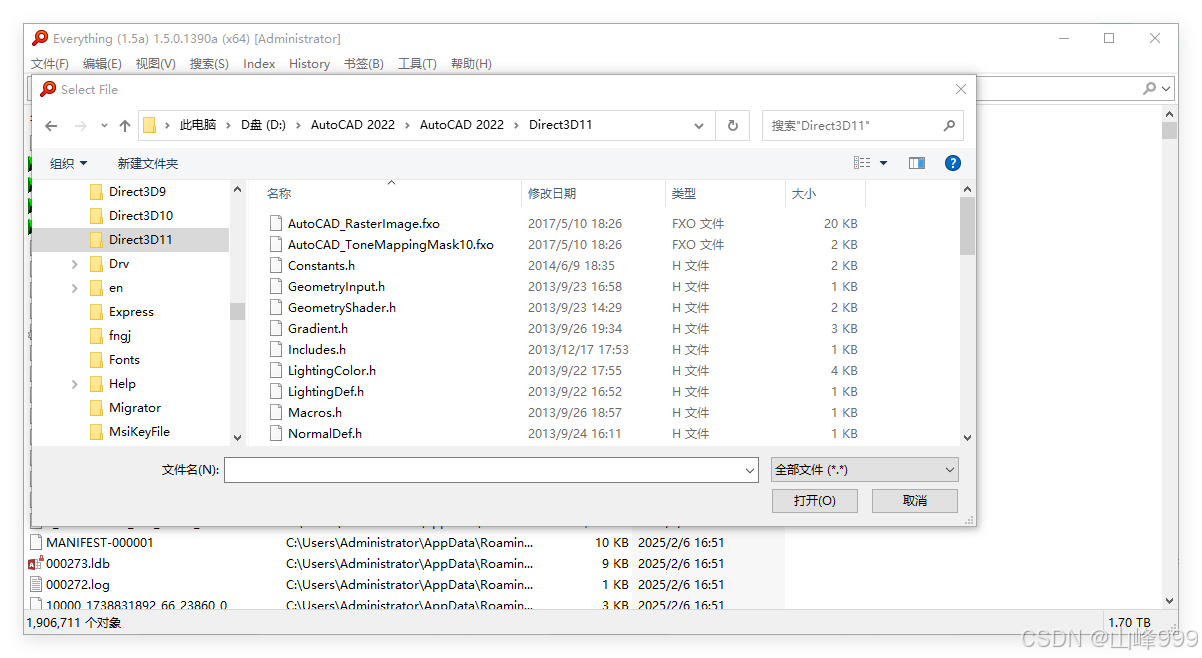Open the 帮助(H) menu
The width and height of the screenshot is (1202, 658).
coord(471,64)
